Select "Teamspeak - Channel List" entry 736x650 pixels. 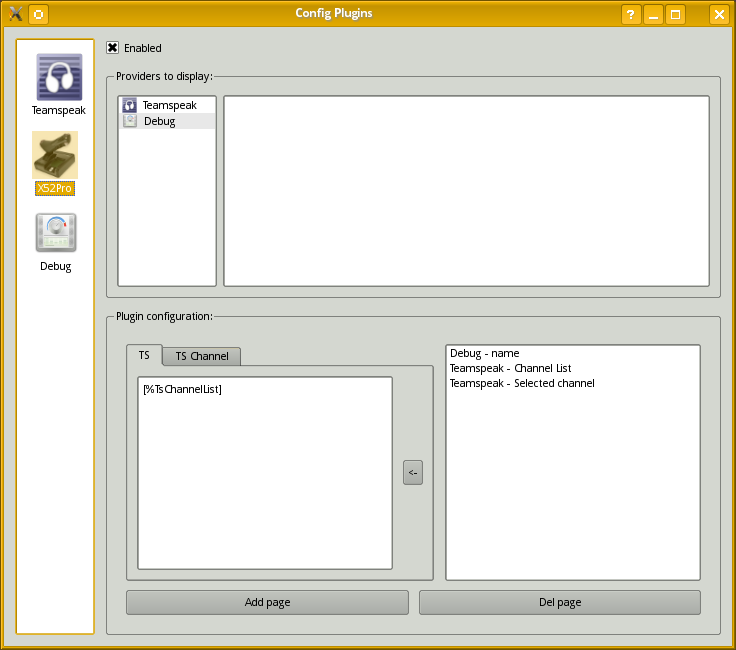click(x=510, y=368)
